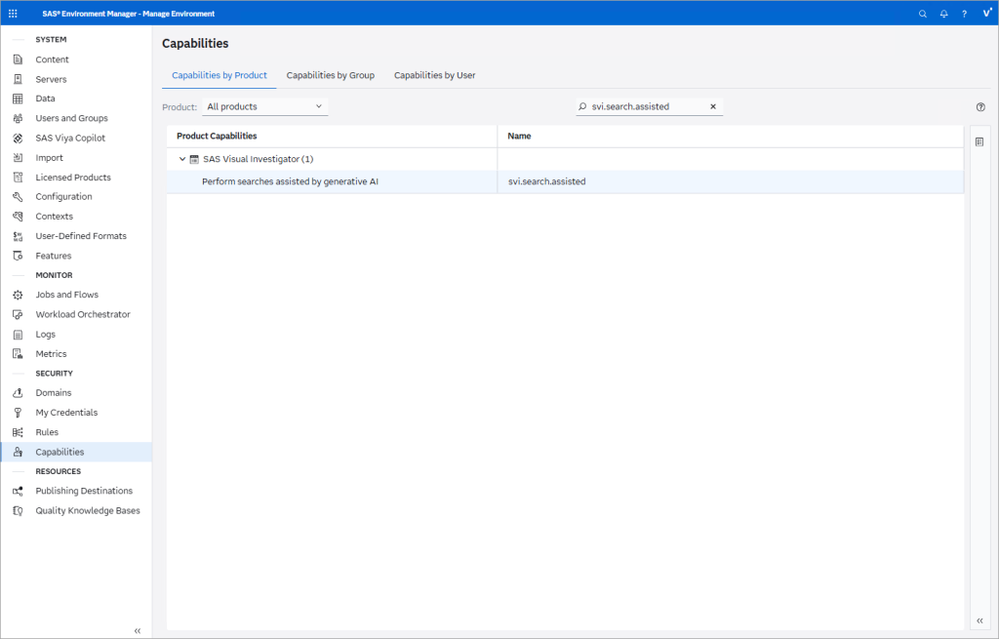
Task: Open Rules in the sidebar
Action: 47,432
